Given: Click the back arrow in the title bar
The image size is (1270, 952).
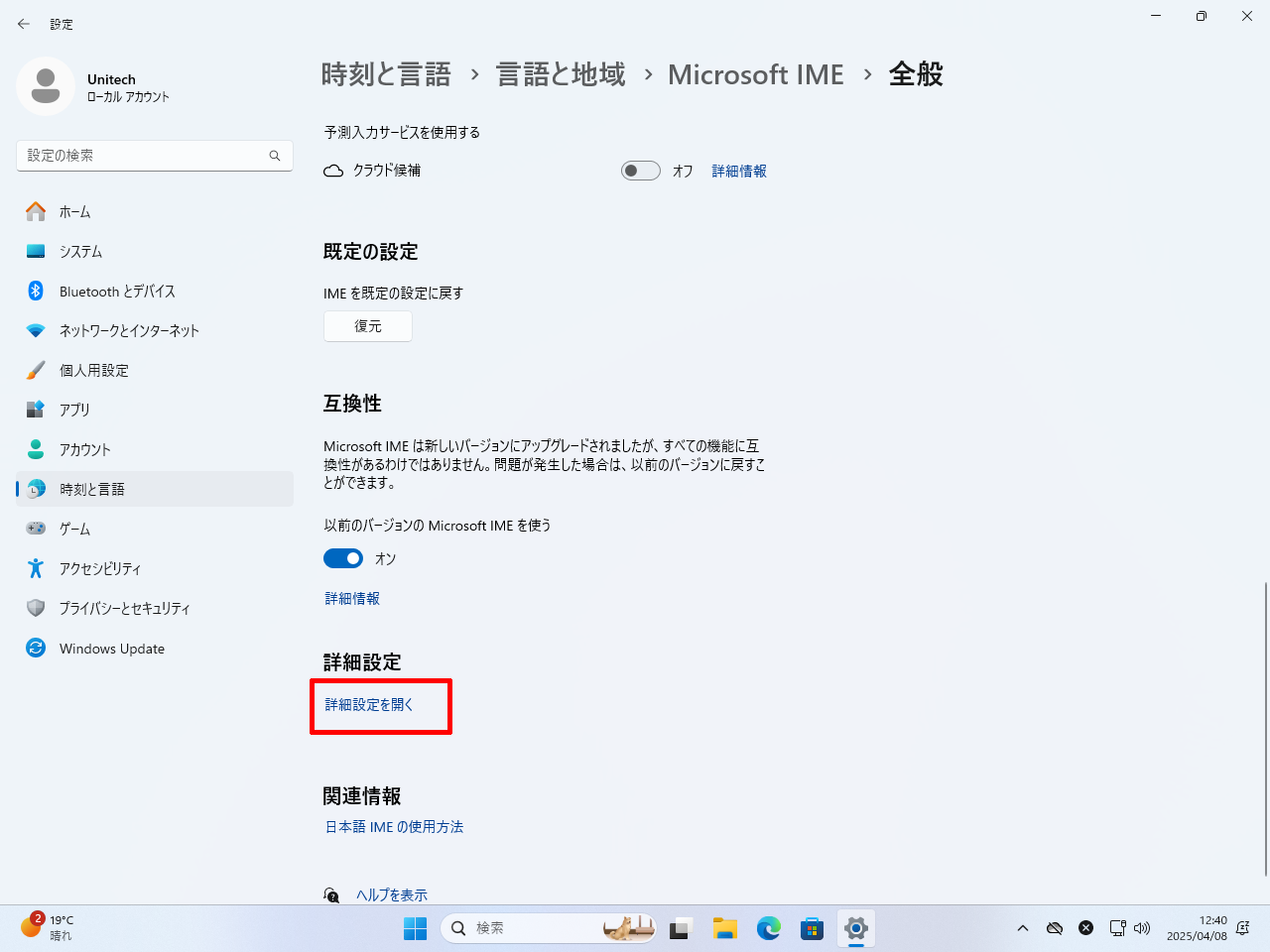Looking at the screenshot, I should click(24, 24).
